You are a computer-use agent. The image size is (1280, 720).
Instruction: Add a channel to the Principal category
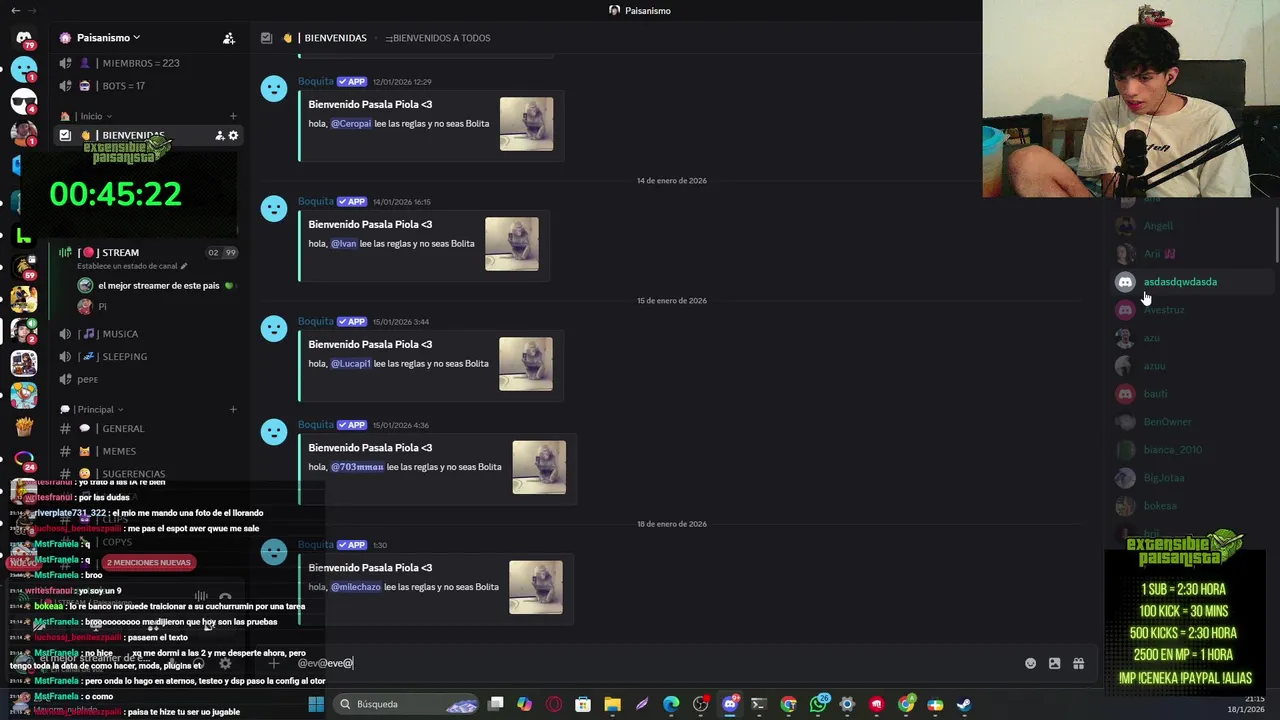pyautogui.click(x=233, y=410)
